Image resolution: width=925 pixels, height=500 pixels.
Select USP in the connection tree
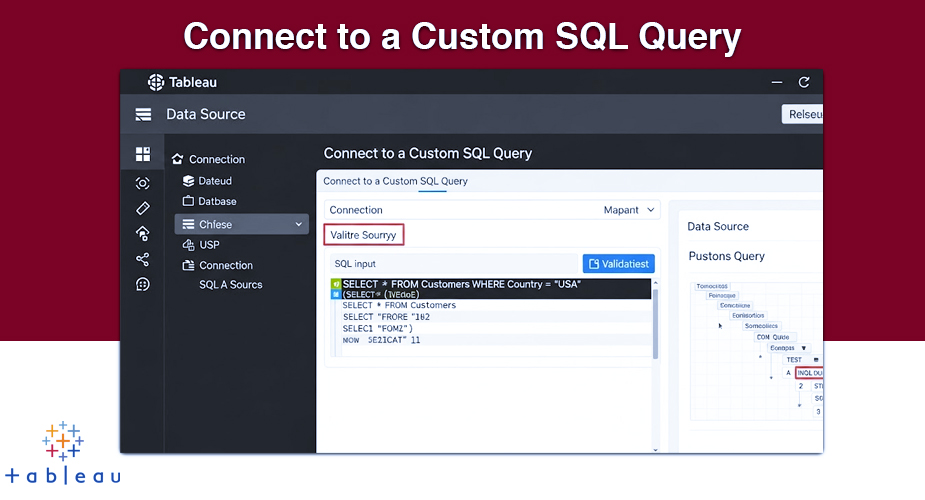209,245
